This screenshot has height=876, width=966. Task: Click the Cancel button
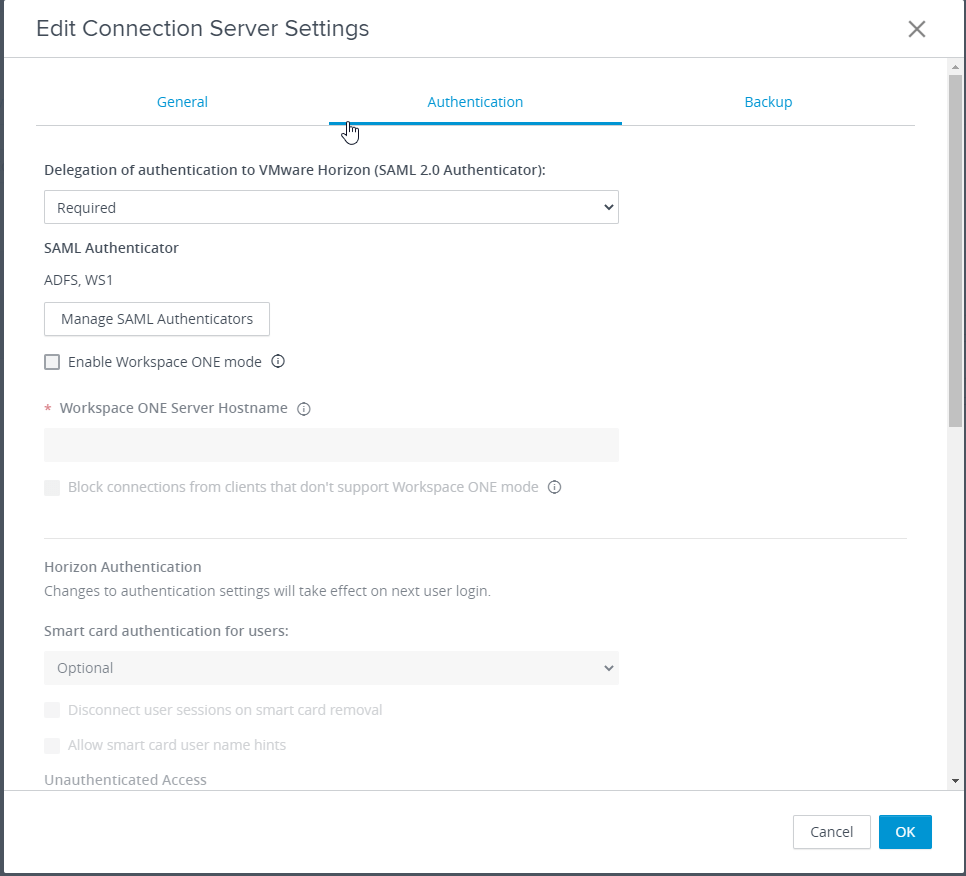pos(832,832)
